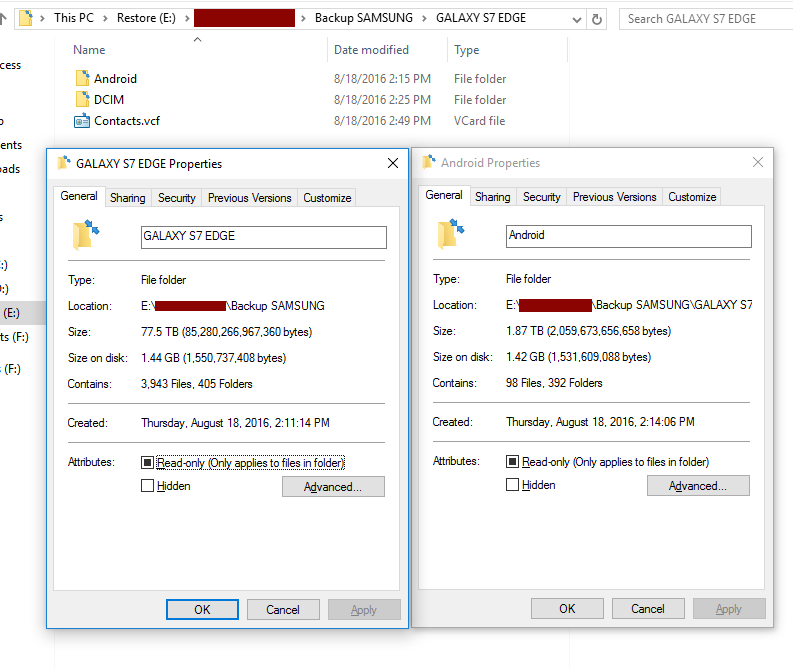Open Advanced attributes in Android Properties

pyautogui.click(x=698, y=485)
